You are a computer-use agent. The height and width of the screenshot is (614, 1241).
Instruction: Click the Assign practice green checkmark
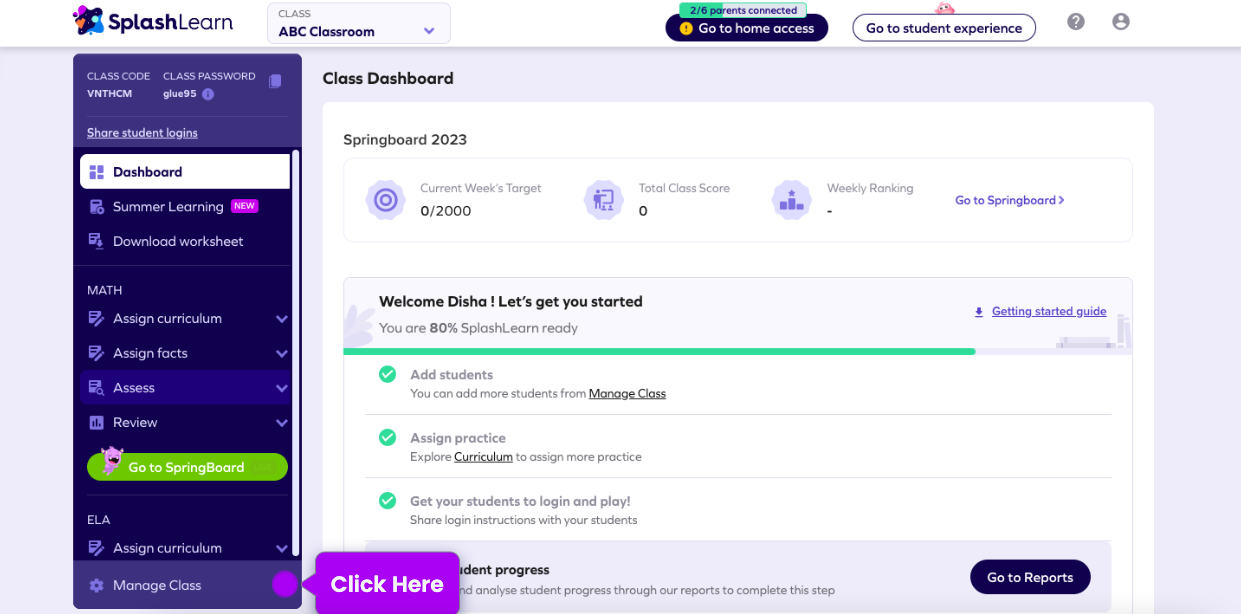coord(387,438)
